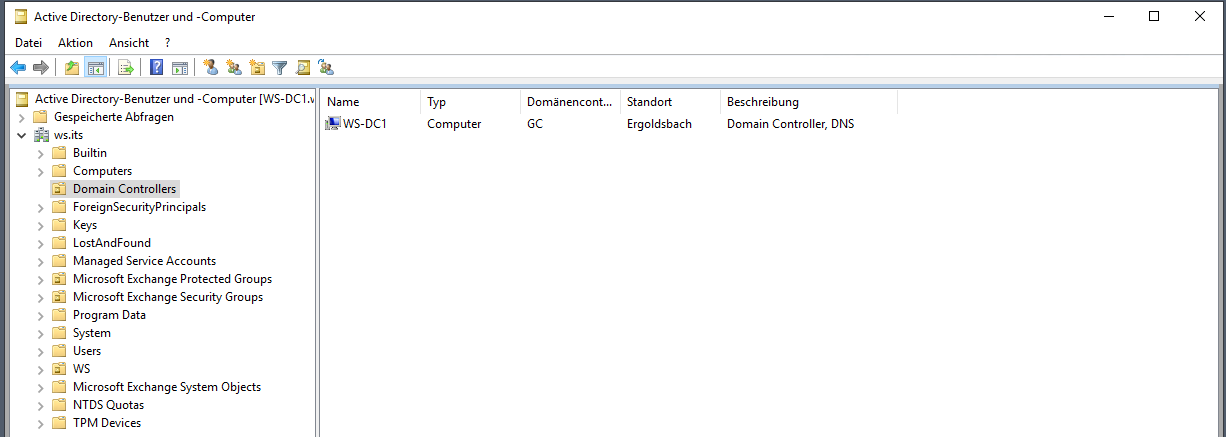Click the Ergoldsbach location cell

point(659,124)
